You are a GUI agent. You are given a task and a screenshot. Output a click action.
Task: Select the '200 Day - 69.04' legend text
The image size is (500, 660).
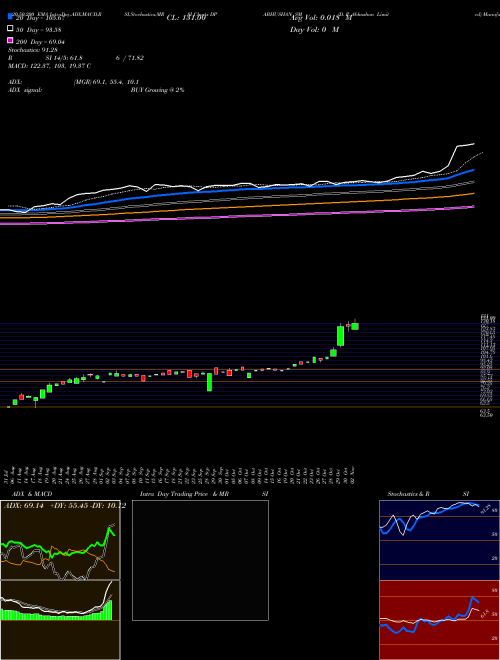click(40, 42)
